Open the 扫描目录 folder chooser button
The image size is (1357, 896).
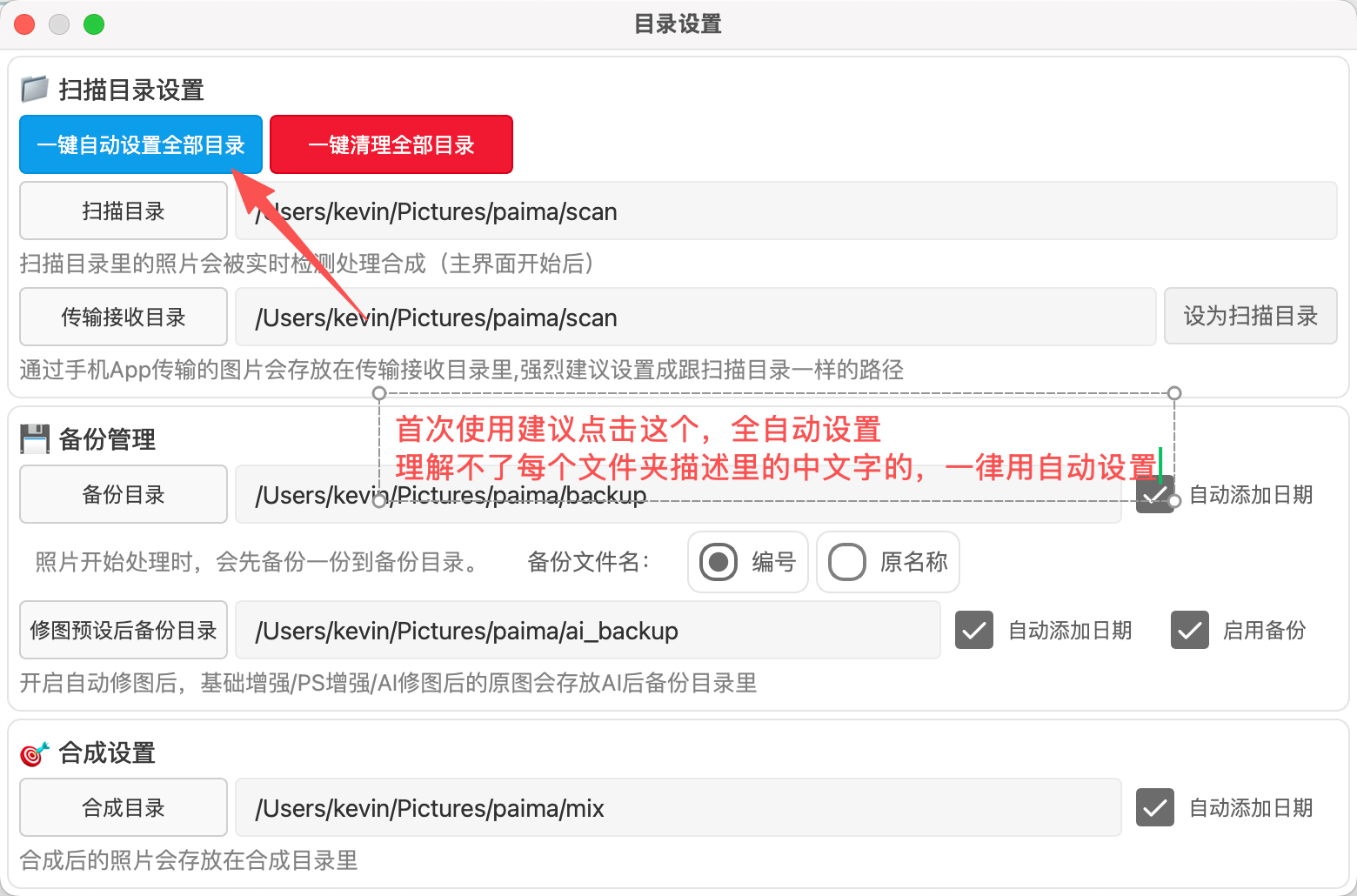124,211
